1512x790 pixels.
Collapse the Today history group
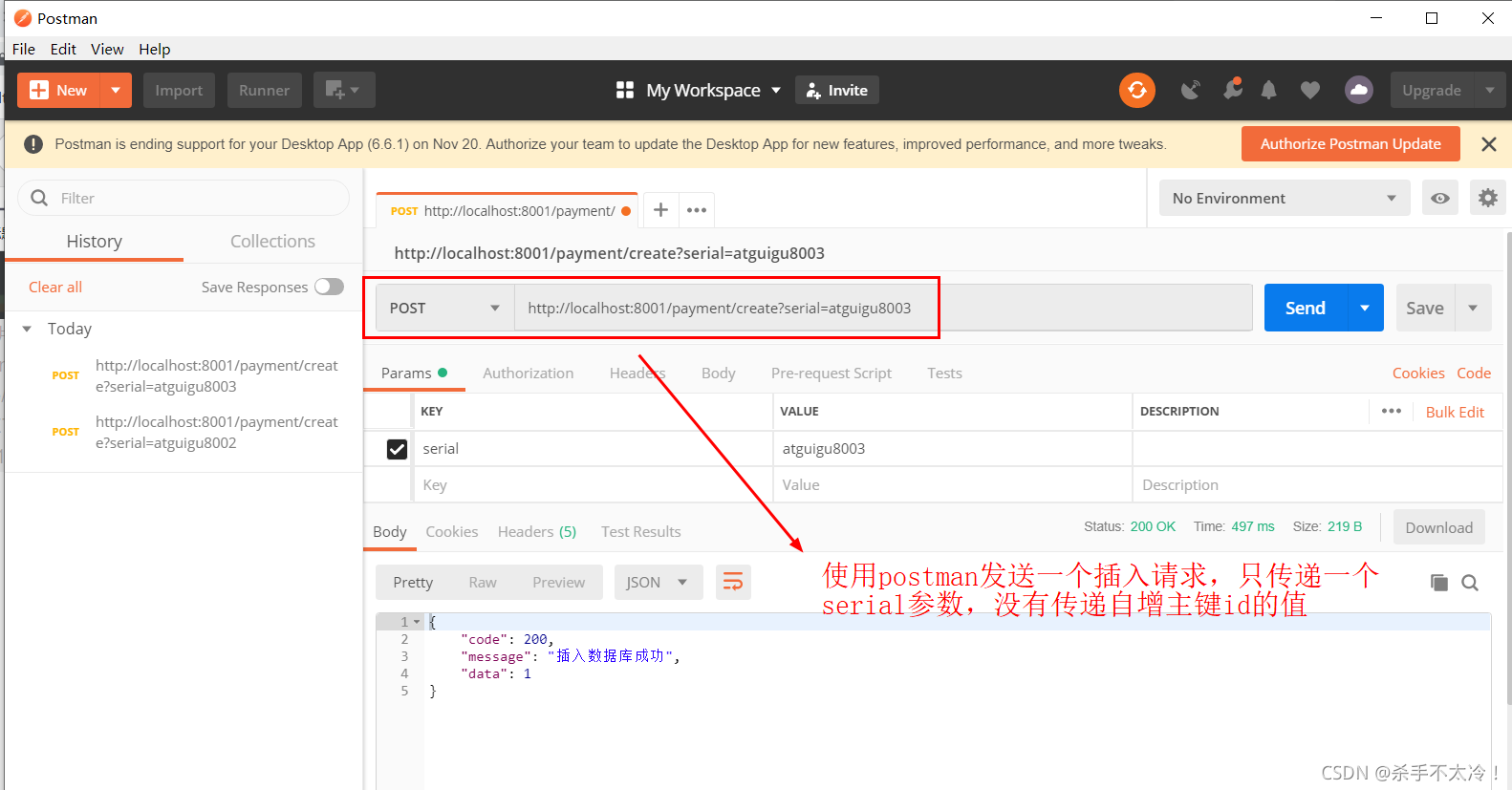click(27, 329)
